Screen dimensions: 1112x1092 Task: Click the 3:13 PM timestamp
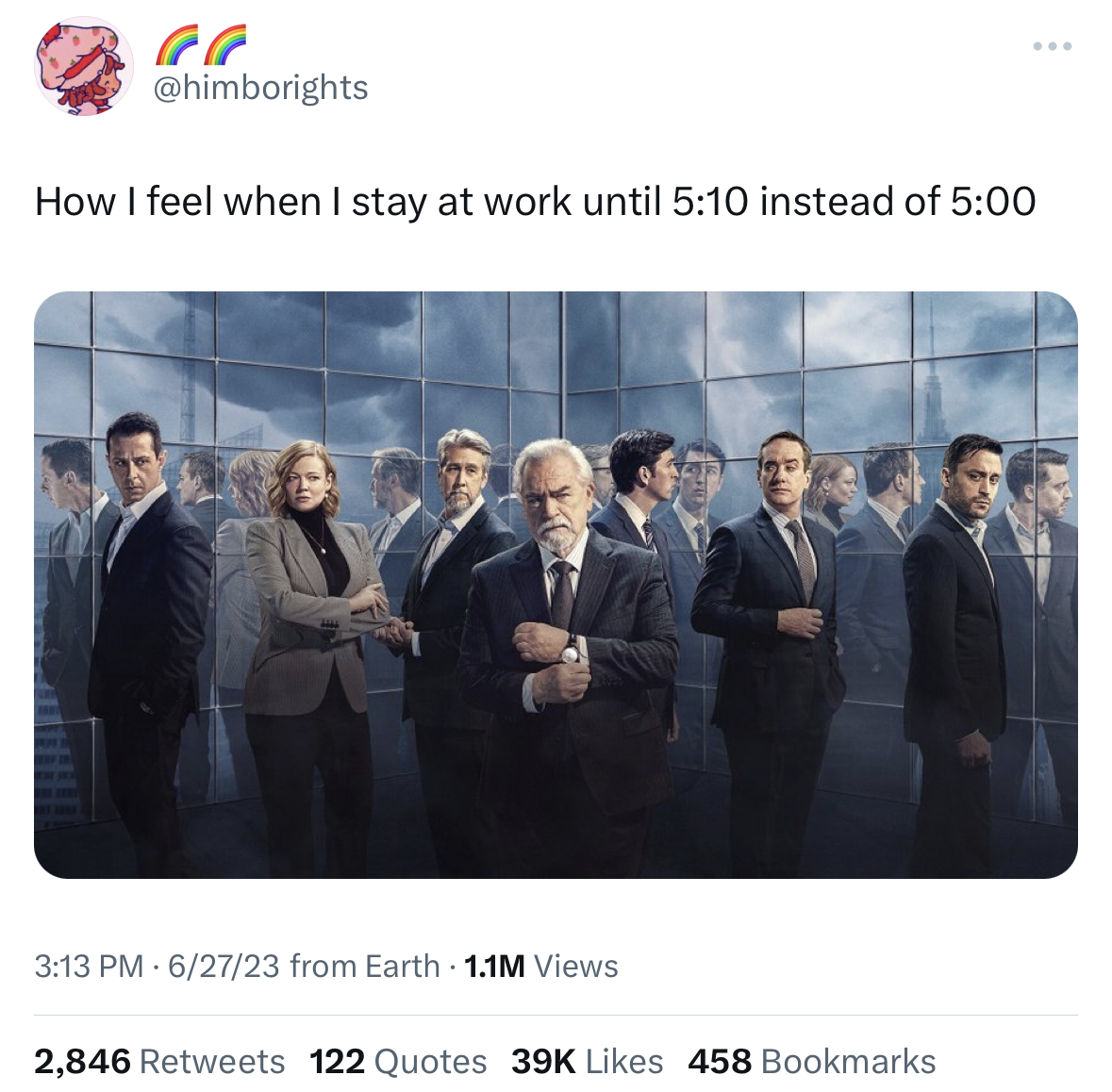(89, 967)
